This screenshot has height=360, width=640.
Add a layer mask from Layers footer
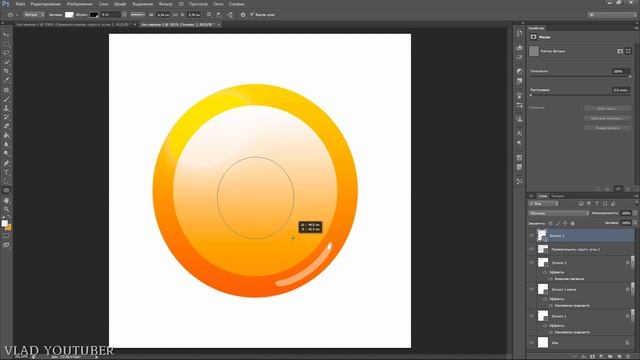593,357
